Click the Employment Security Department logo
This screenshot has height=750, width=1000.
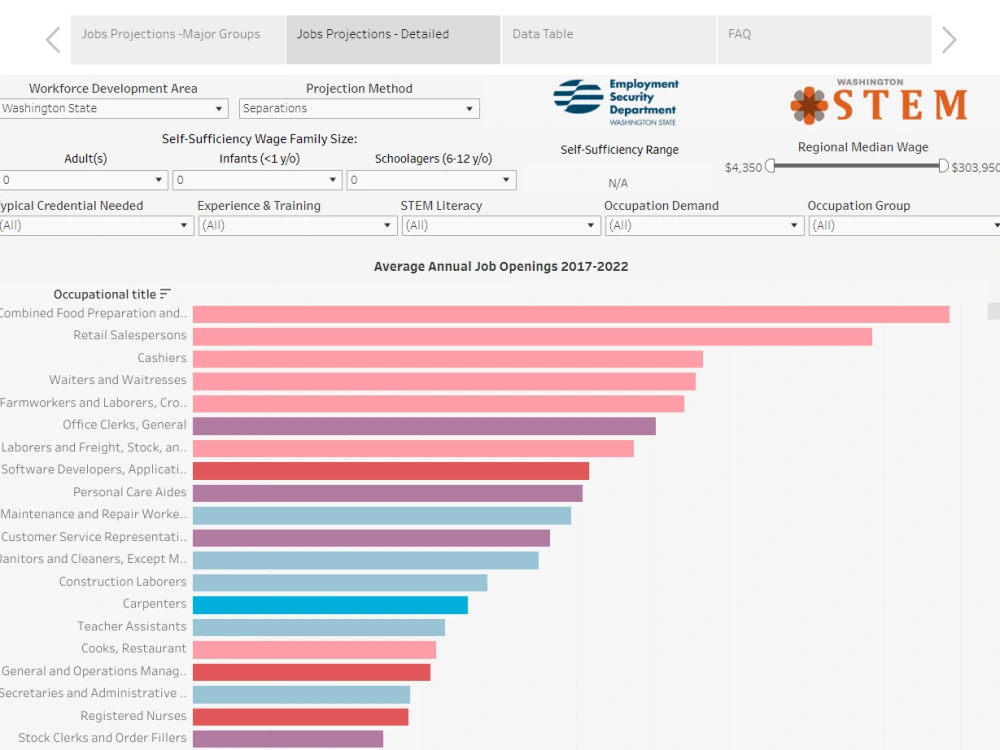(616, 102)
